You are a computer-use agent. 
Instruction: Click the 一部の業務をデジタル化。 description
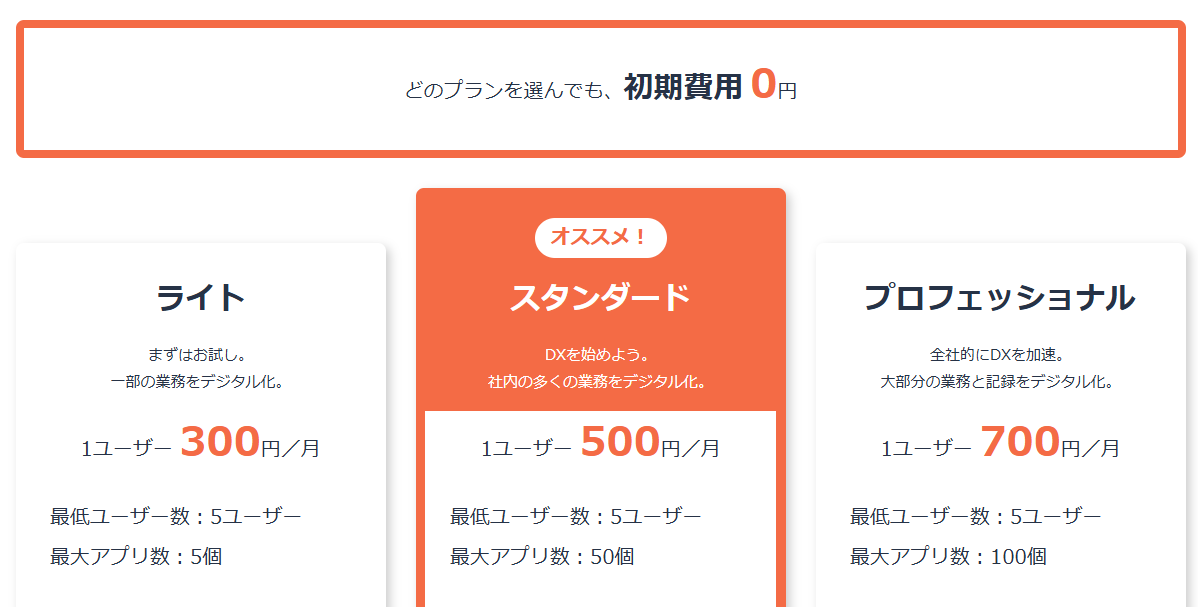(201, 382)
